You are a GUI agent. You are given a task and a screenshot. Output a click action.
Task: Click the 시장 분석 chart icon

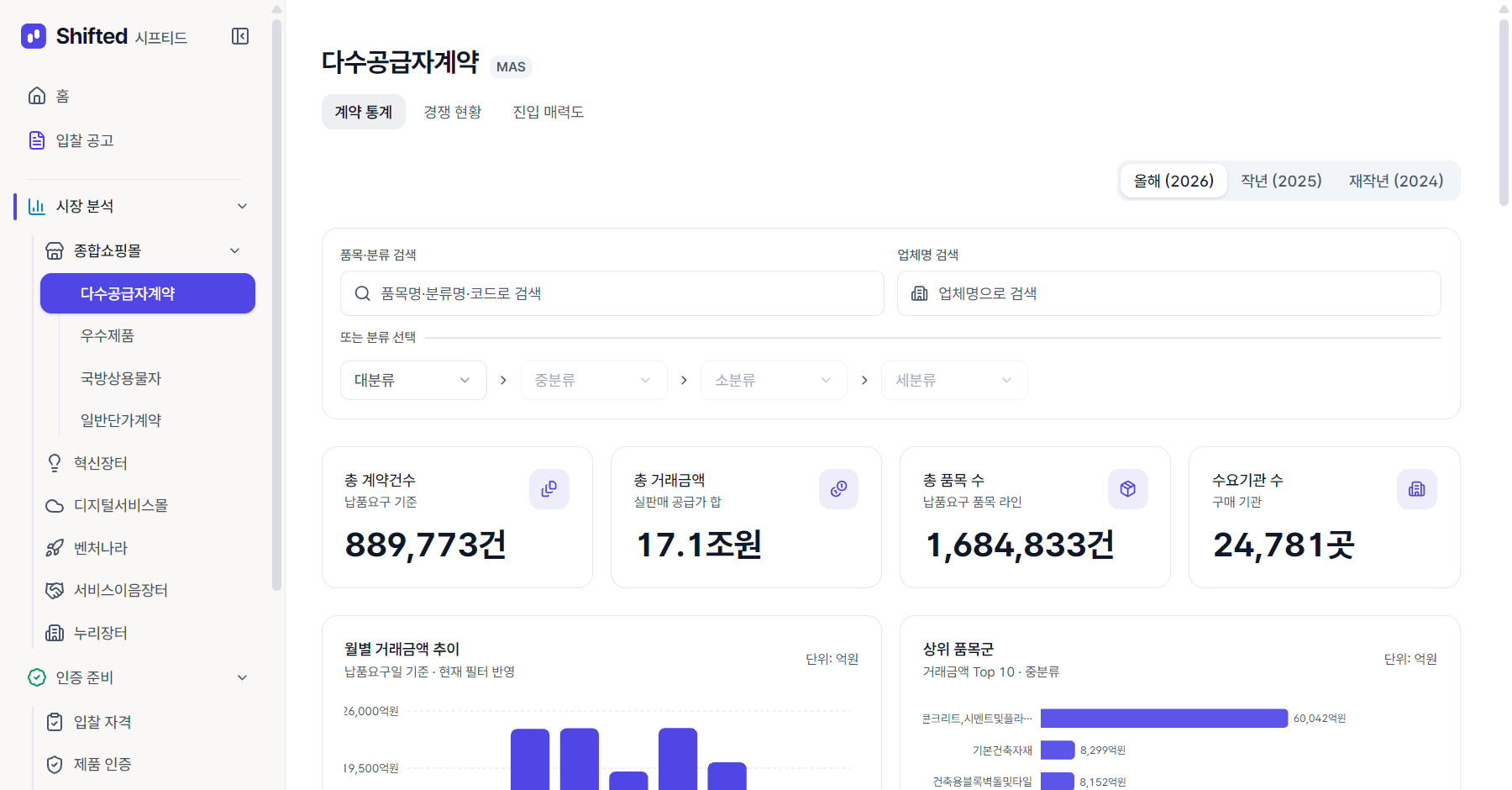[x=37, y=206]
